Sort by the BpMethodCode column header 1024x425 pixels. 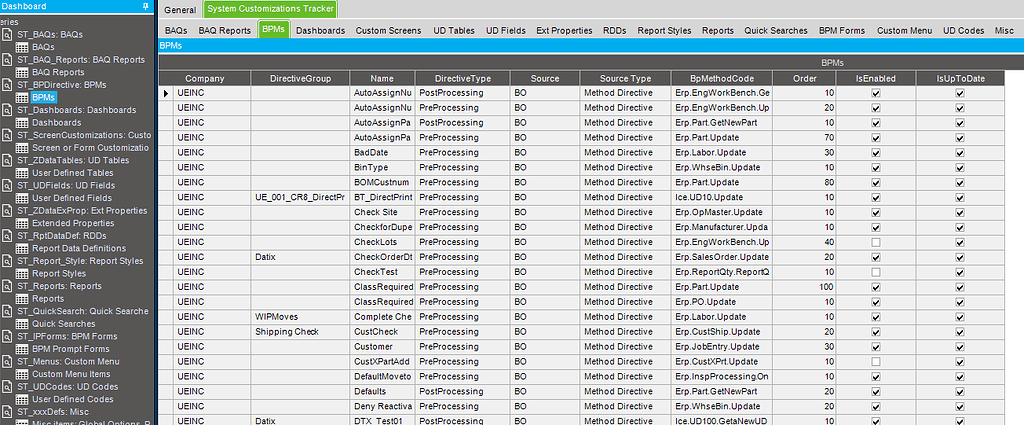pyautogui.click(x=721, y=78)
